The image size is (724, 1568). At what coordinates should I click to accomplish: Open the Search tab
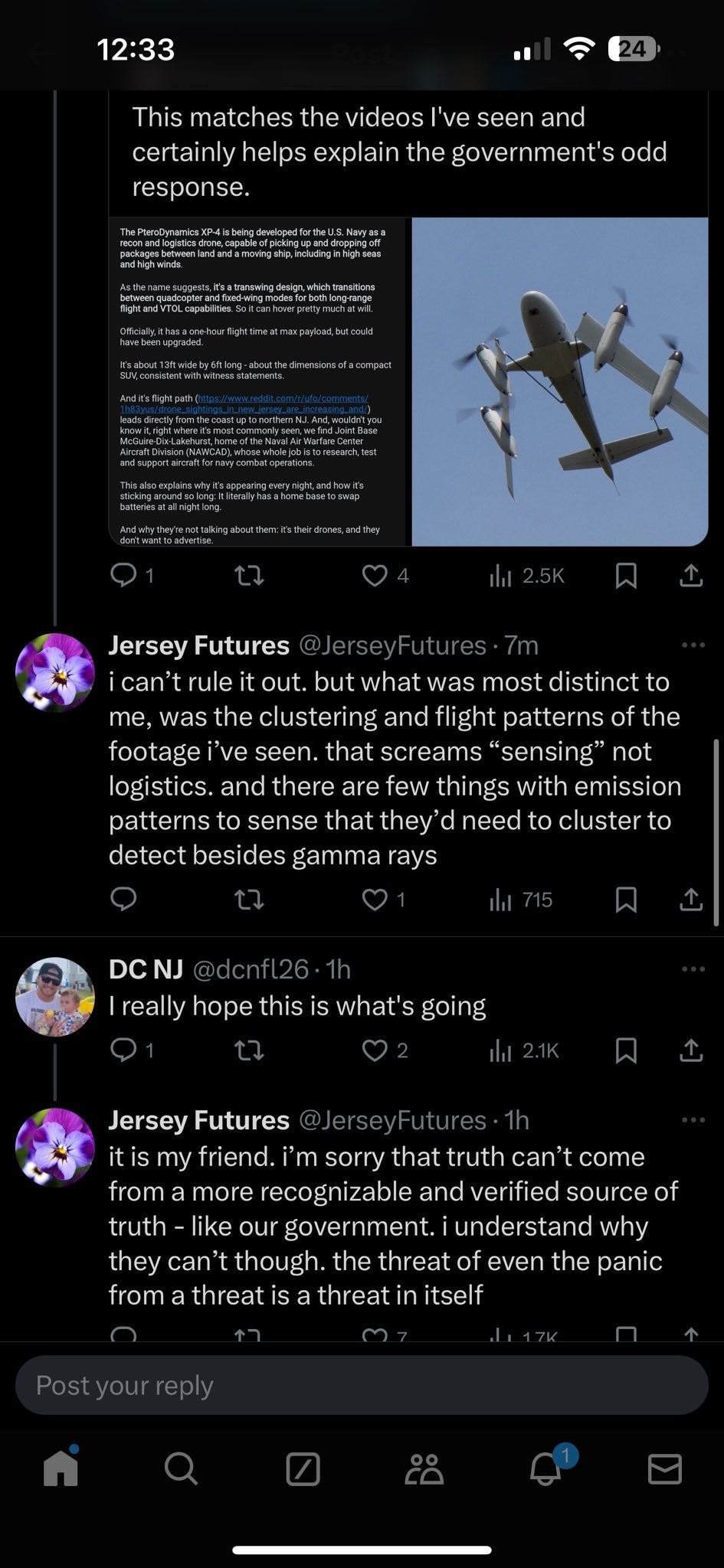(x=181, y=1468)
